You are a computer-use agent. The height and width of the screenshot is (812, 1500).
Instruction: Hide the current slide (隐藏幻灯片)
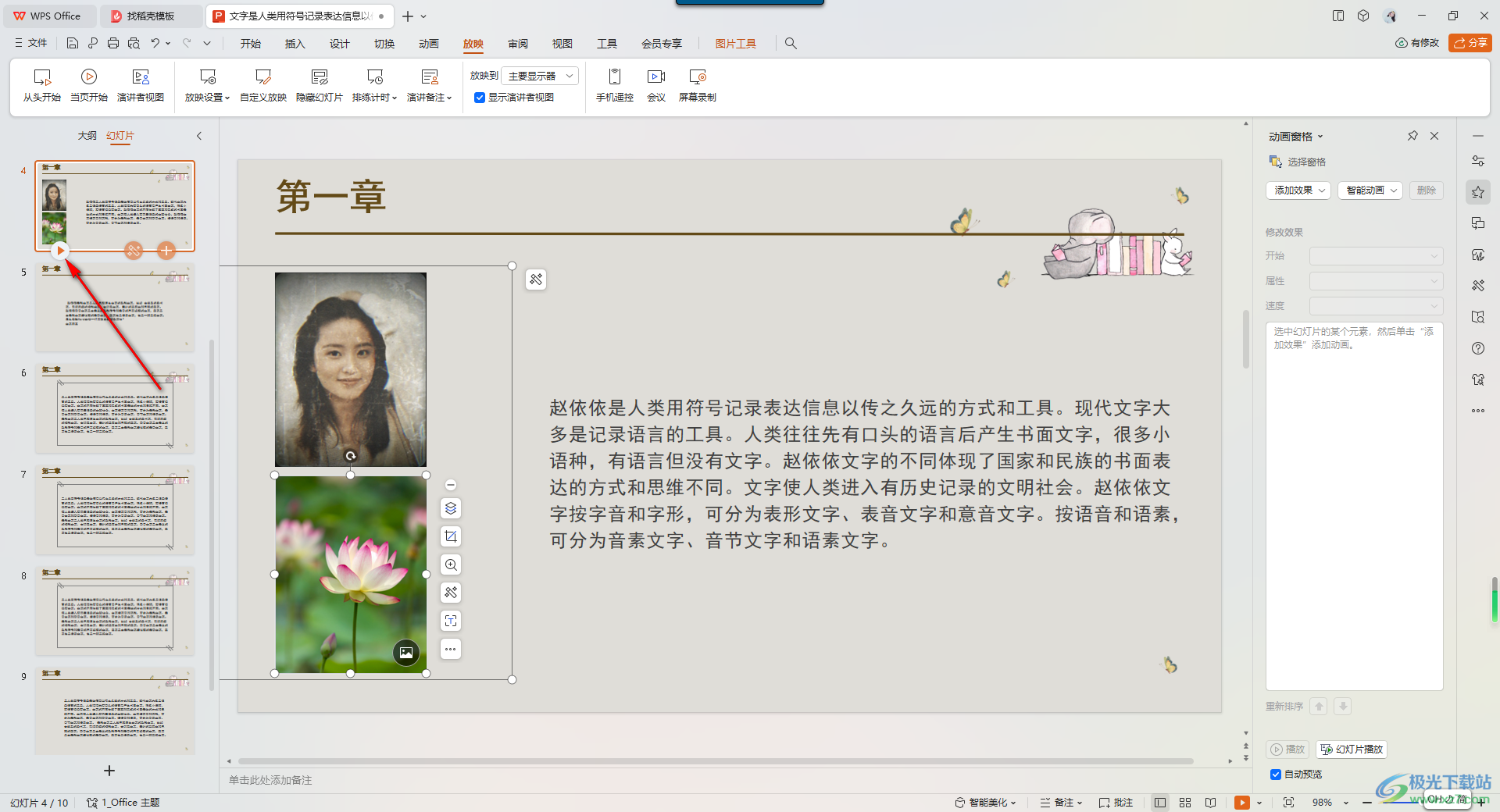(x=320, y=85)
